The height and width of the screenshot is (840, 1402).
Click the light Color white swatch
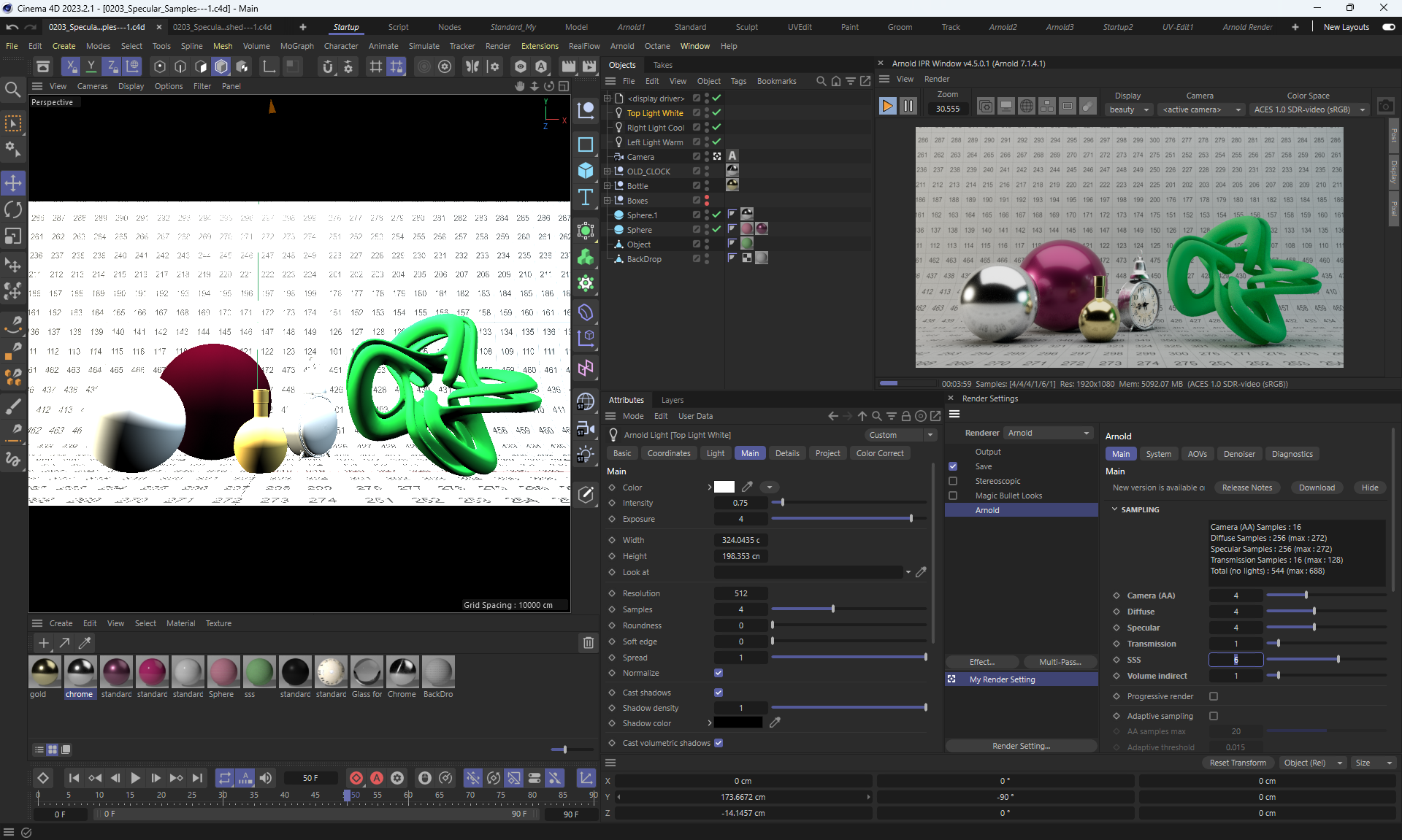[724, 487]
